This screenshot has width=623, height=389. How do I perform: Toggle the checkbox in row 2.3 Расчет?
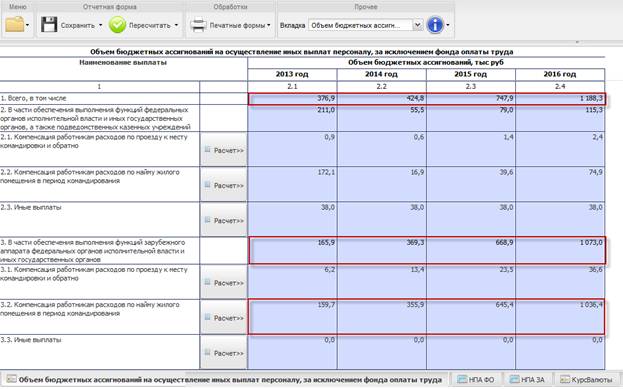coord(207,220)
